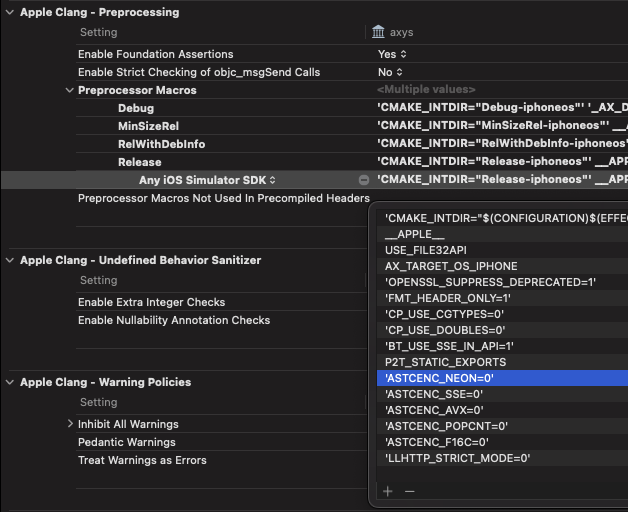Open the Strict Checking objc_msgSend No popup

pyautogui.click(x=390, y=72)
